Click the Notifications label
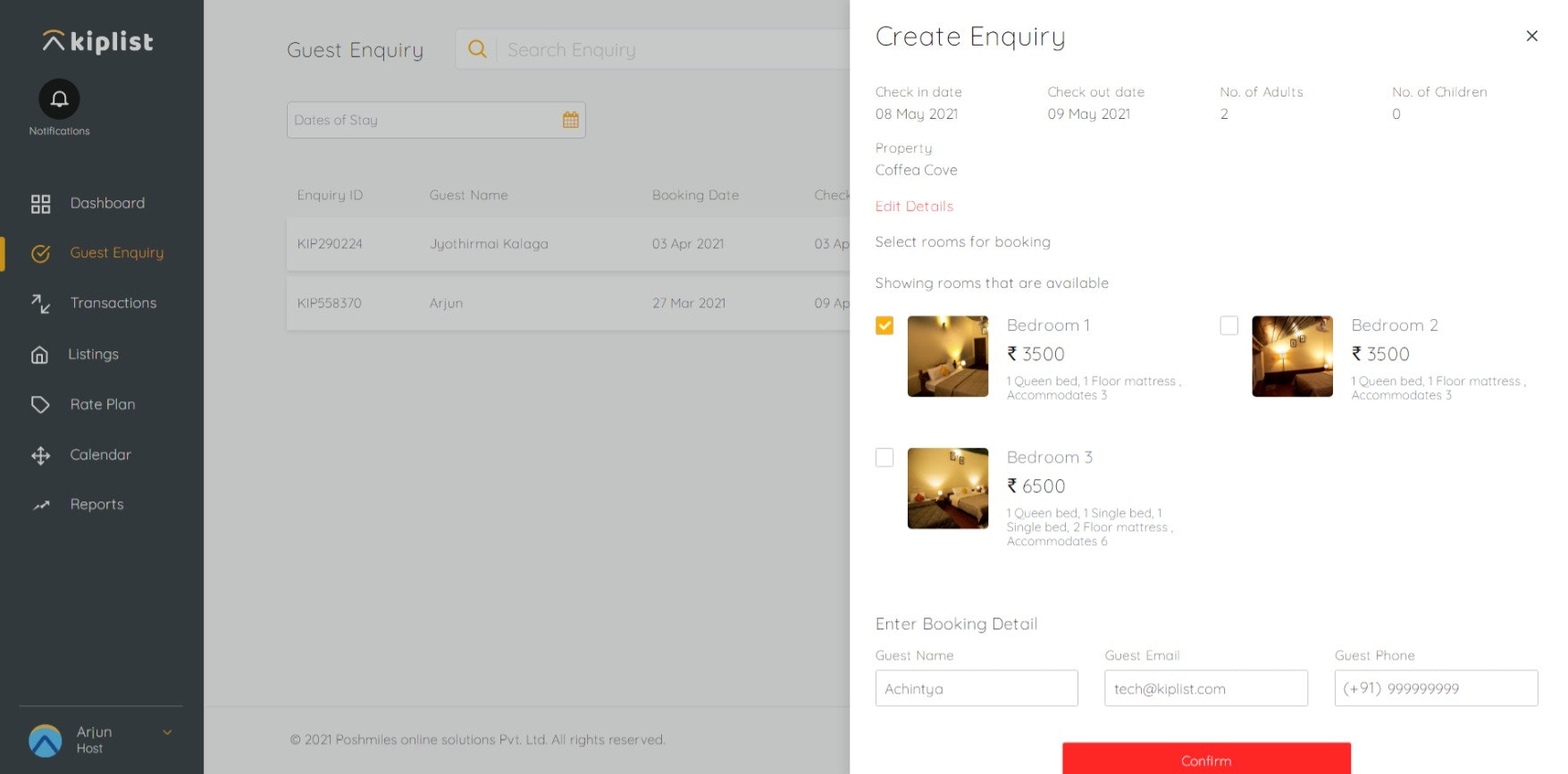This screenshot has width=1568, height=774. pyautogui.click(x=59, y=131)
